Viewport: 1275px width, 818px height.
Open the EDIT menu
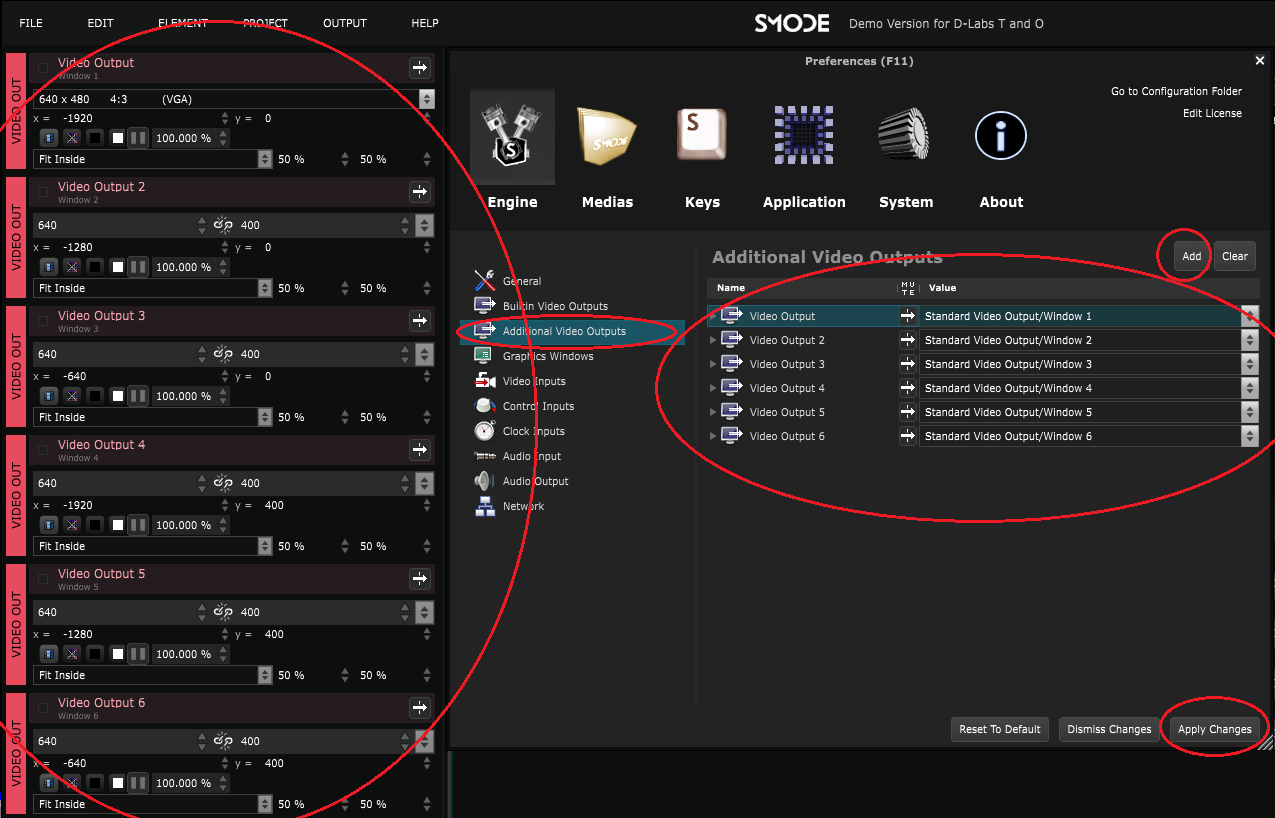coord(100,23)
